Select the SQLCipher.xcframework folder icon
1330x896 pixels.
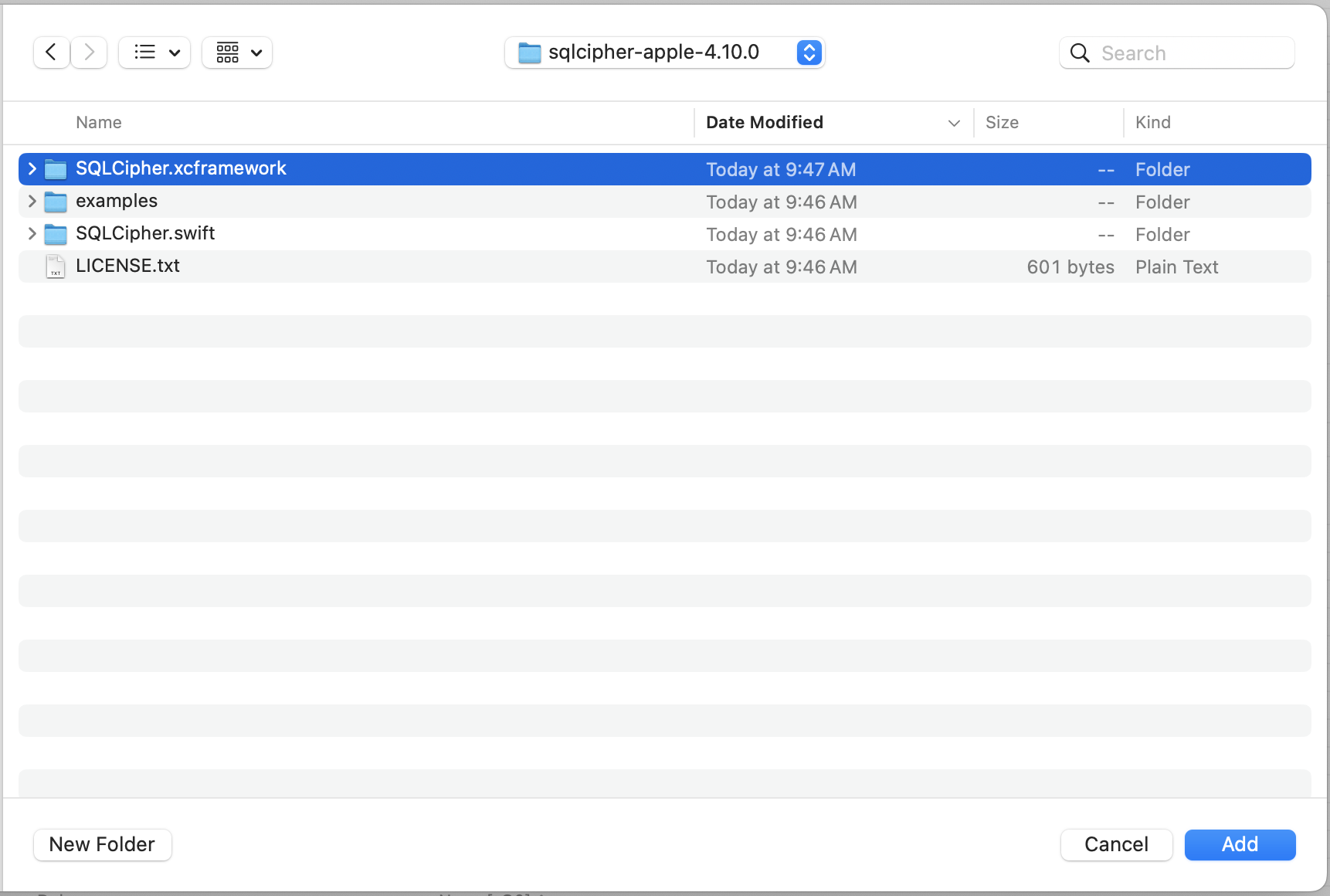[x=56, y=169]
